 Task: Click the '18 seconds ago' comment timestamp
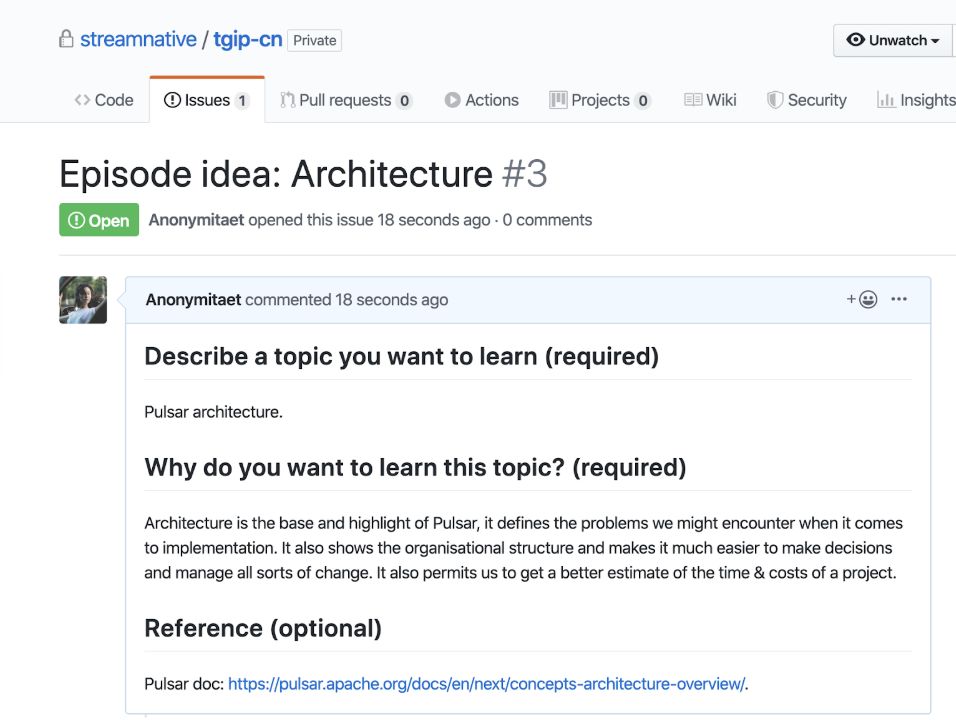click(x=391, y=300)
